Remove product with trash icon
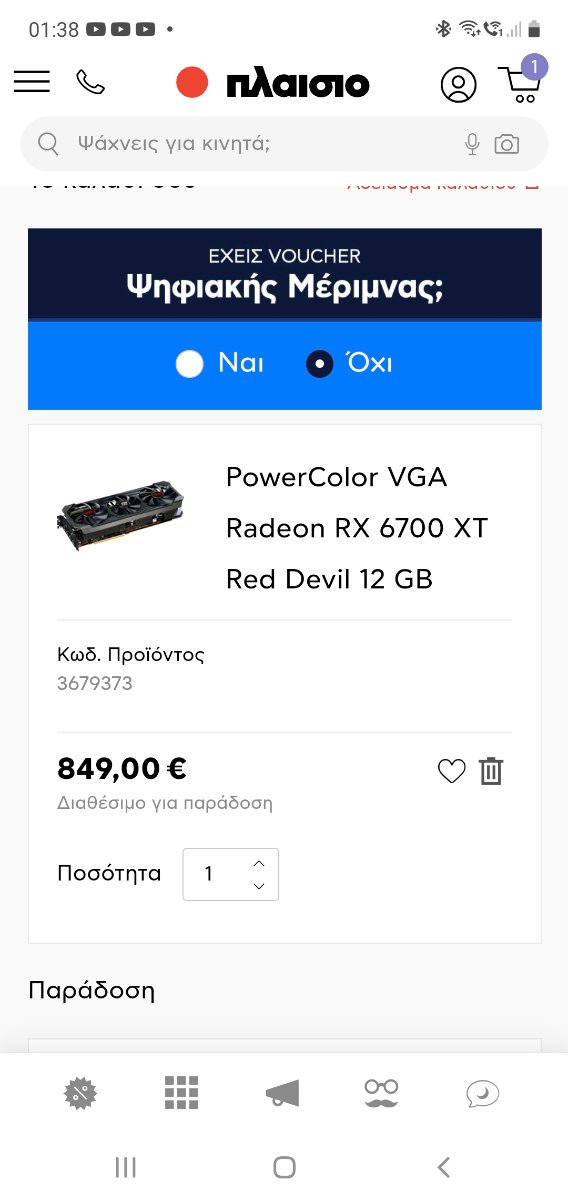Image resolution: width=568 pixels, height=1200 pixels. [491, 771]
